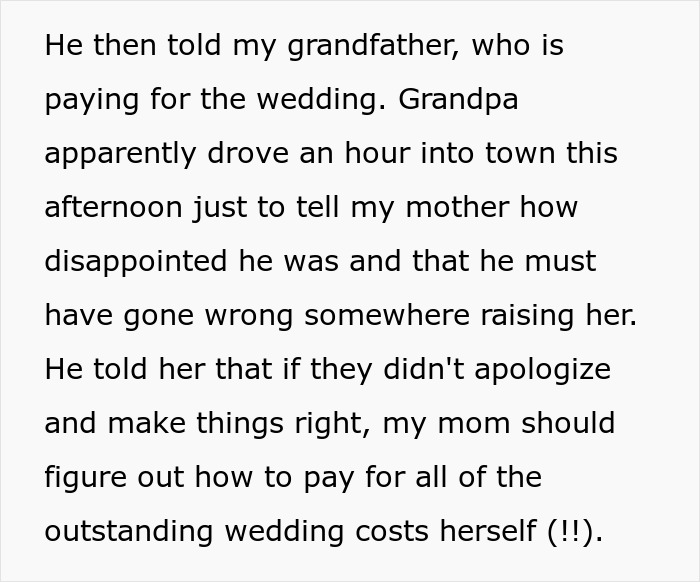700x582 pixels.
Task: Click the word "hour" in "an hour"
Action: pyautogui.click(x=377, y=153)
